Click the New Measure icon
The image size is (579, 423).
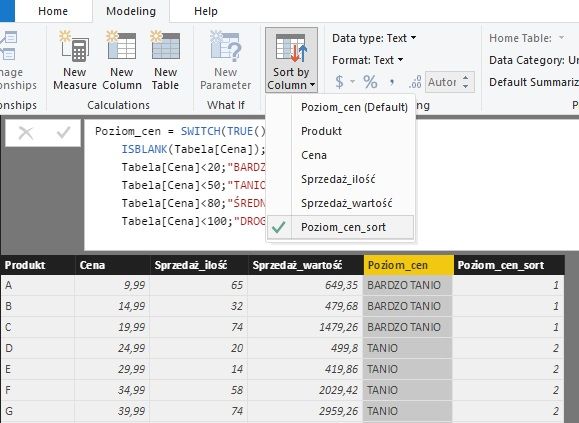pos(75,46)
